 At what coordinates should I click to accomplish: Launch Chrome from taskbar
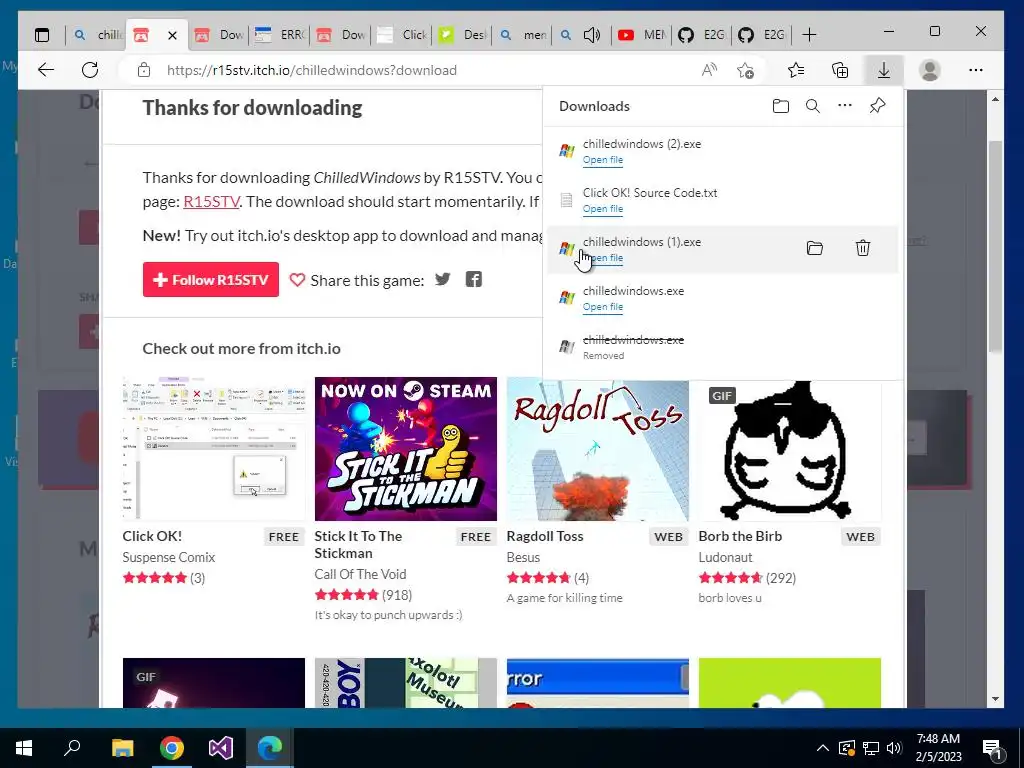(172, 748)
